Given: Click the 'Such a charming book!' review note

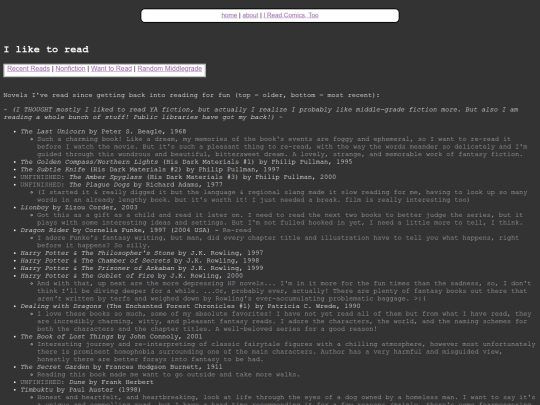Looking at the screenshot, I should (282, 147).
